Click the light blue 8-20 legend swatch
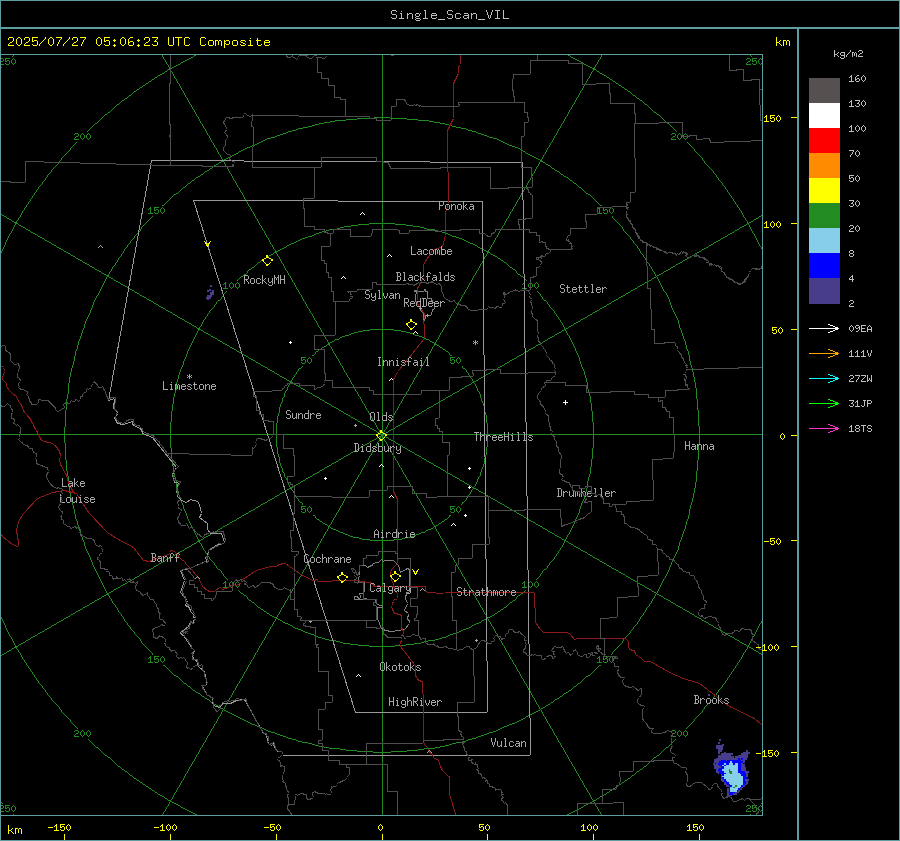 [x=824, y=241]
